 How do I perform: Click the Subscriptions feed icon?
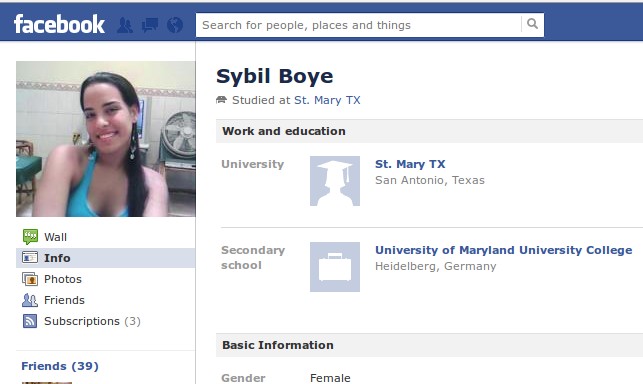tap(30, 321)
